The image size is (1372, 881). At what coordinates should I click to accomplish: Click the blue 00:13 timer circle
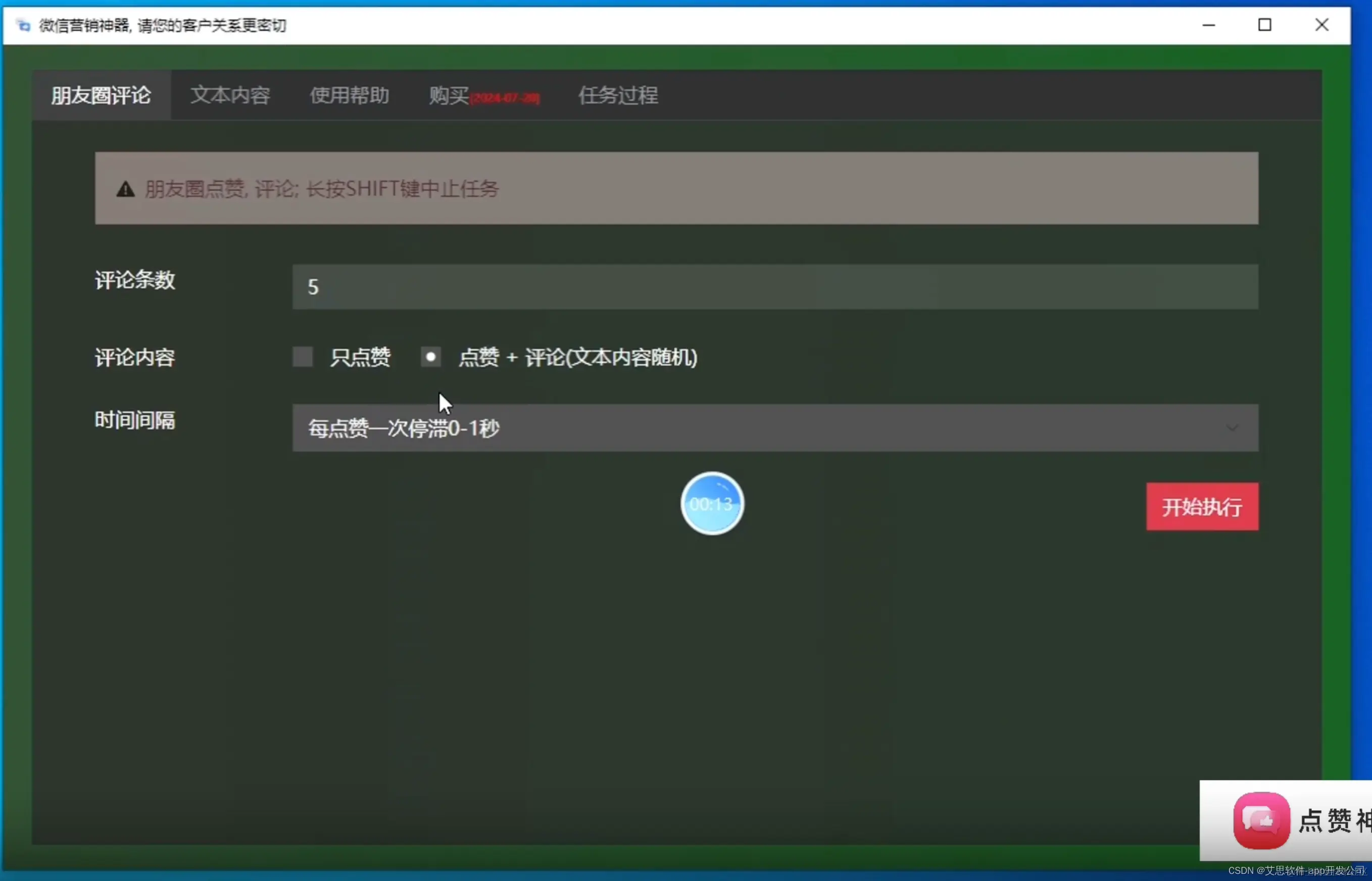[712, 504]
